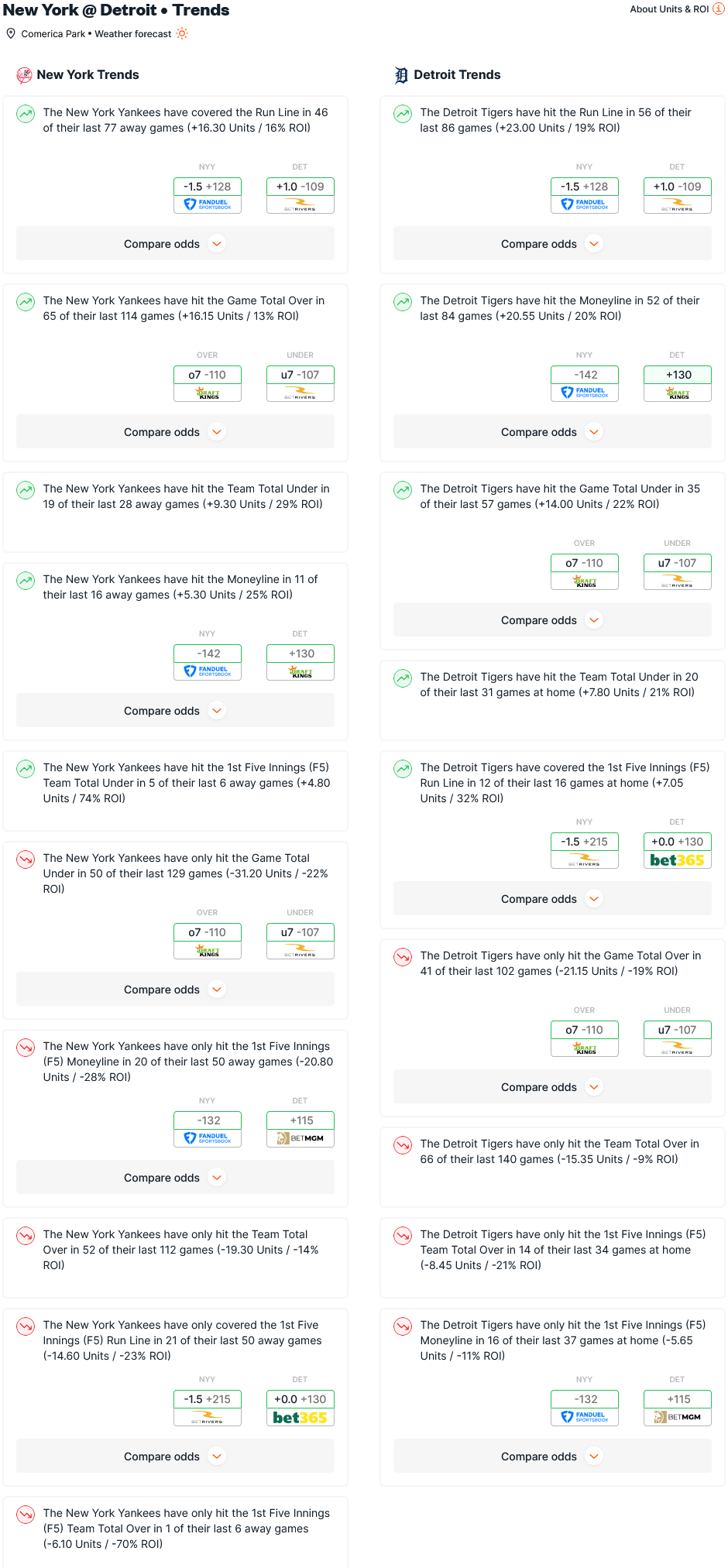Click upward trend icon for Tigers Moneyline trend
The height and width of the screenshot is (1568, 728).
pos(403,302)
